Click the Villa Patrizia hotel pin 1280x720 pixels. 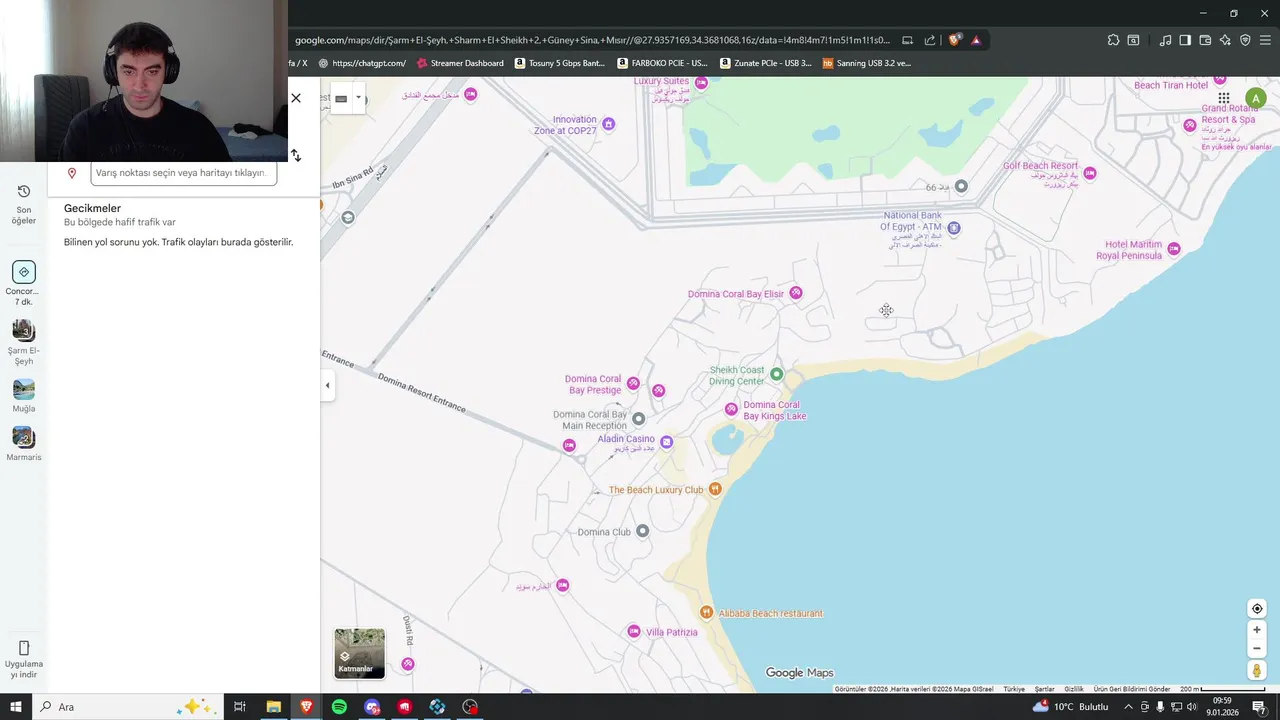tap(633, 631)
